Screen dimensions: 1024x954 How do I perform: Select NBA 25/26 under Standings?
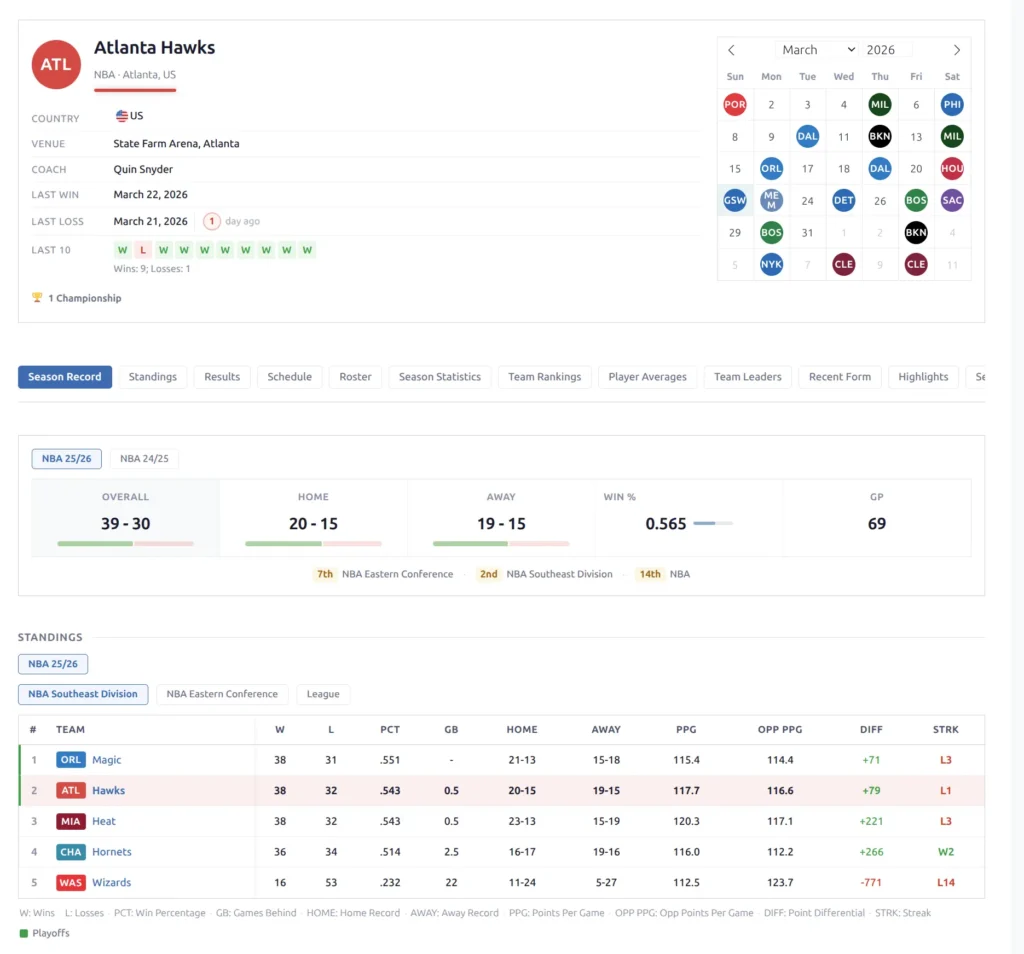click(x=53, y=663)
